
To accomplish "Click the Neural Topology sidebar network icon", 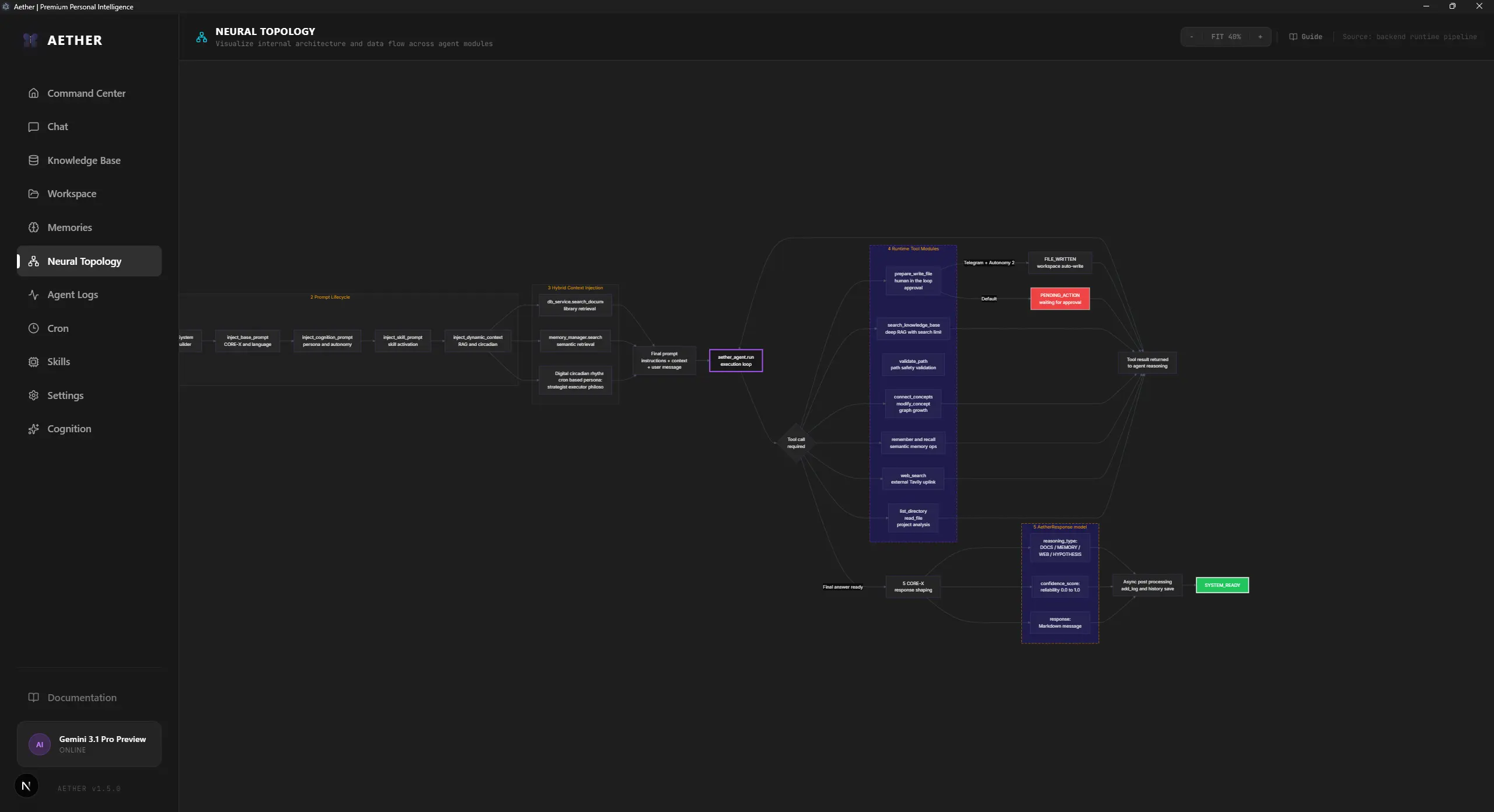I will click(x=34, y=261).
